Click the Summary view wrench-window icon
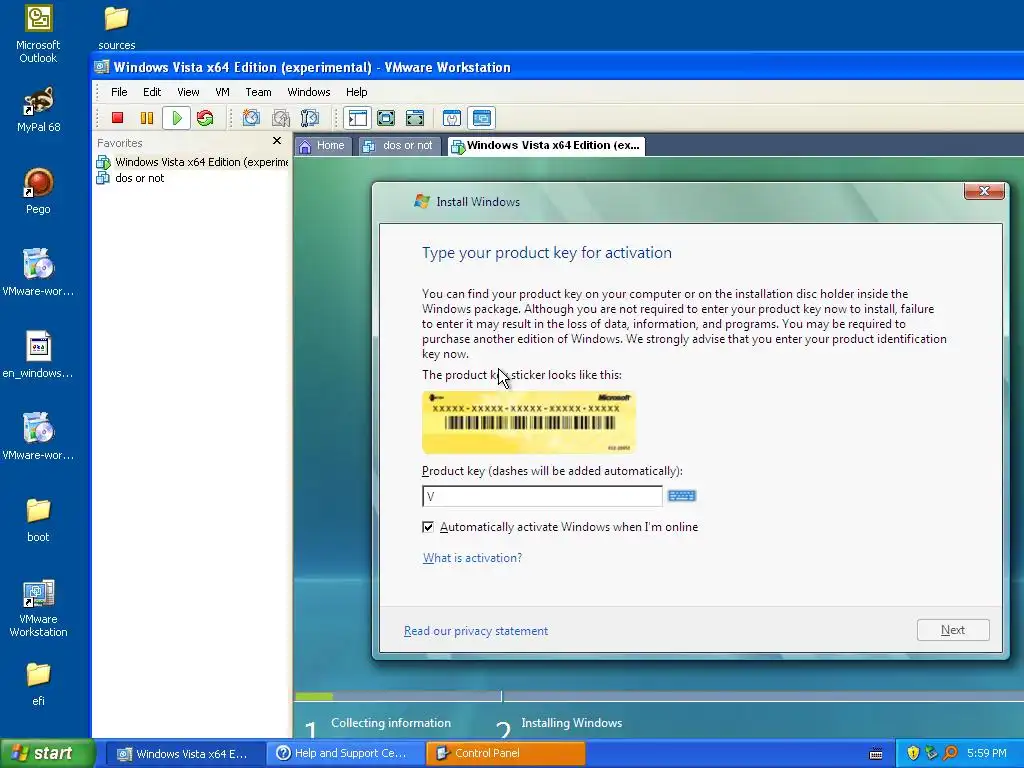 click(x=452, y=118)
